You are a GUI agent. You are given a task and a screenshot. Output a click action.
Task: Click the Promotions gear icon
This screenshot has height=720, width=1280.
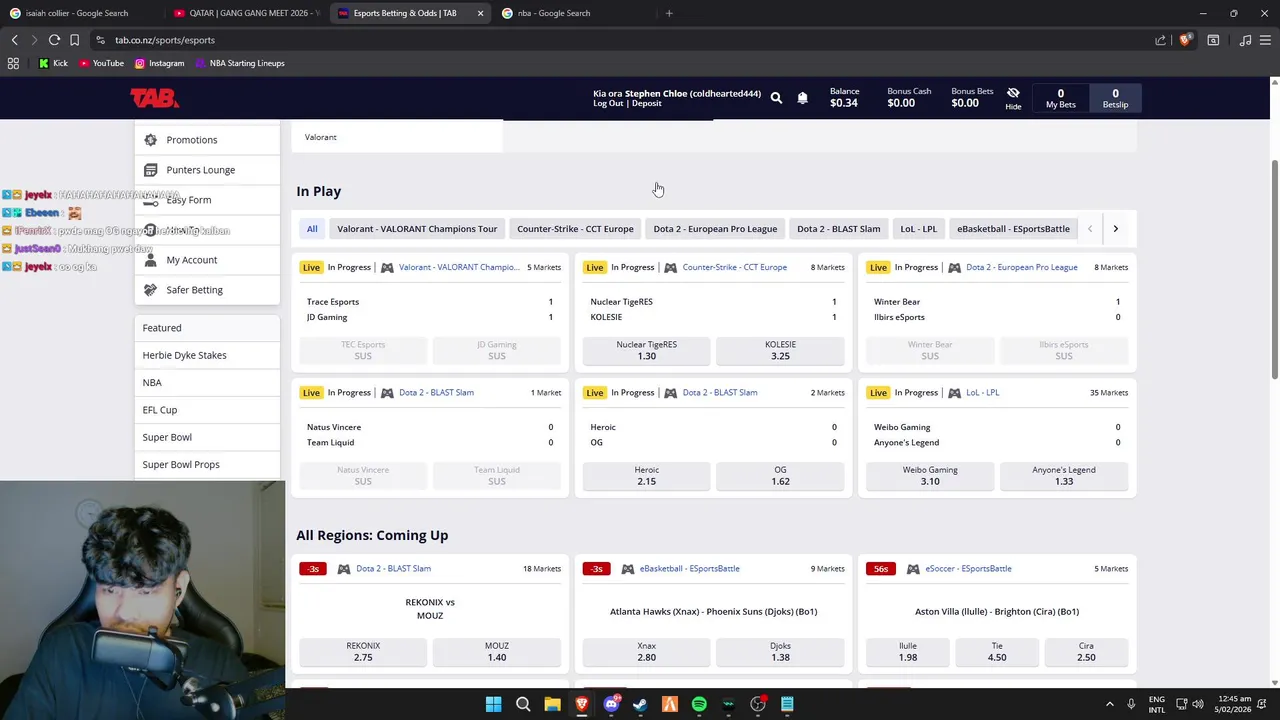[150, 140]
